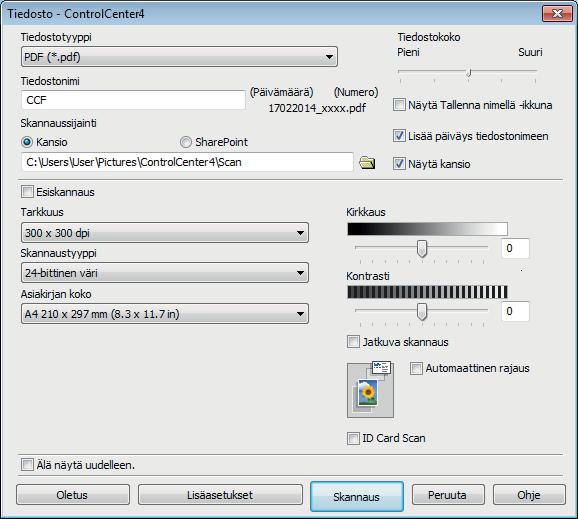Expand the Asiakirjan koko A4 dropdown
Viewport: 578px width, 519px height.
click(165, 314)
